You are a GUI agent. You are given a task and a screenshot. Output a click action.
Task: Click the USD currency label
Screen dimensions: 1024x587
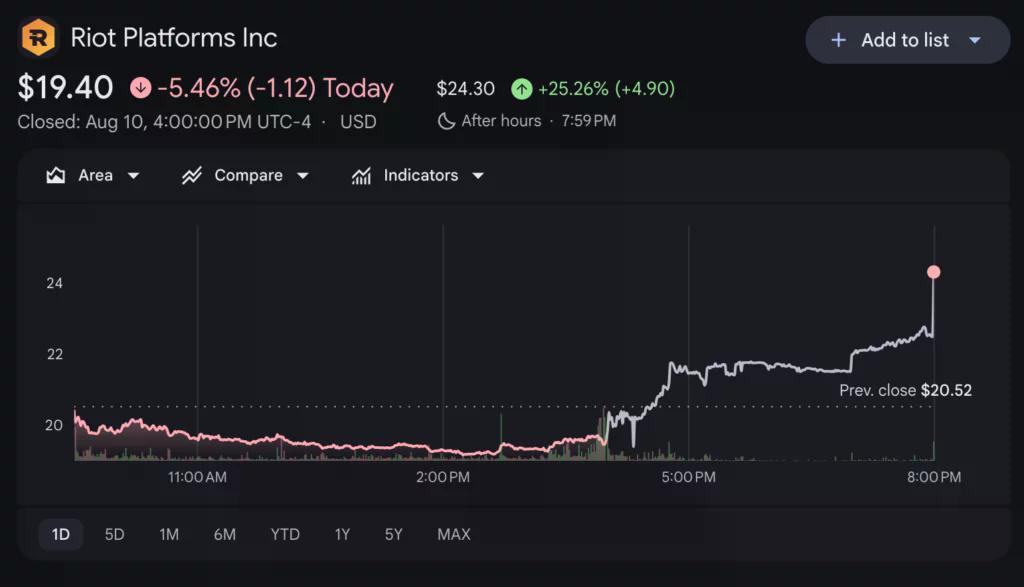pyautogui.click(x=358, y=122)
